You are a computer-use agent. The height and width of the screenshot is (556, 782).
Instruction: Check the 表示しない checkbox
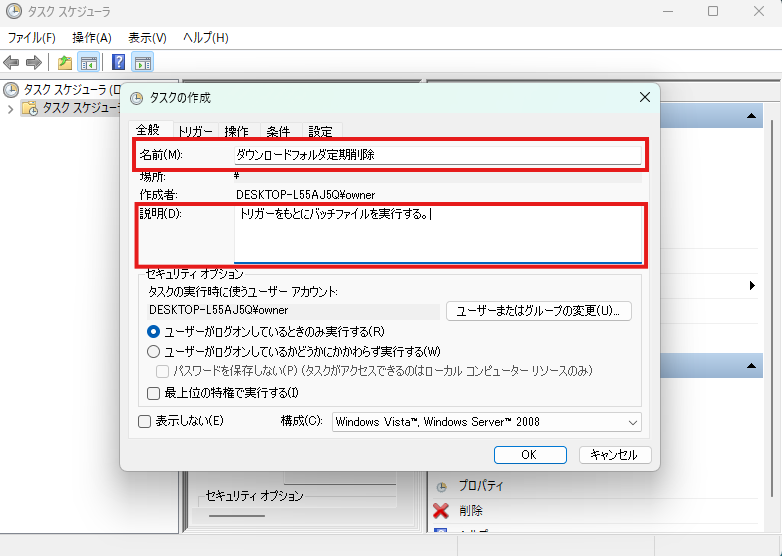(145, 421)
